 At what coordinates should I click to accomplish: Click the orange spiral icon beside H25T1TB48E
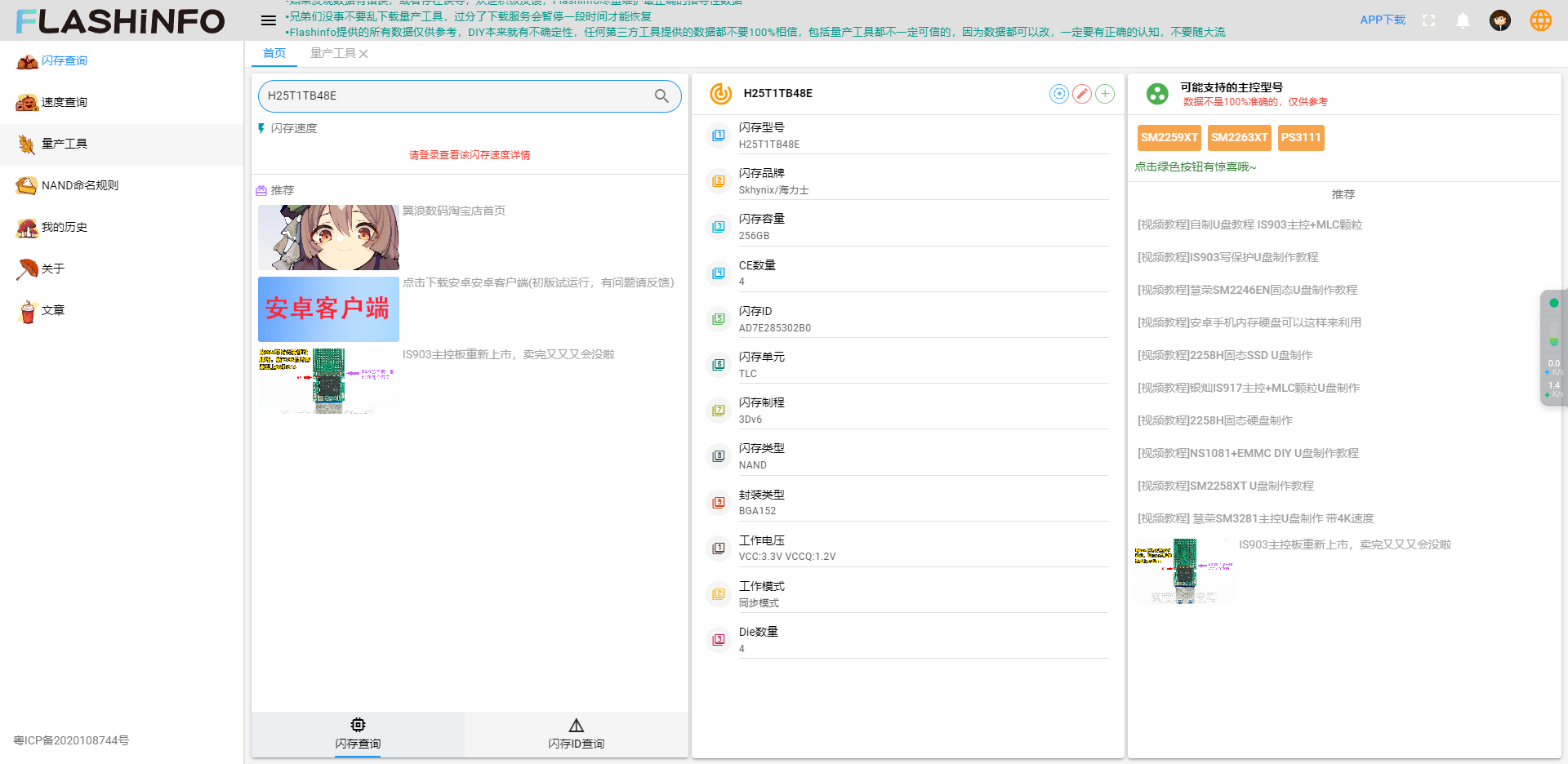coord(720,94)
